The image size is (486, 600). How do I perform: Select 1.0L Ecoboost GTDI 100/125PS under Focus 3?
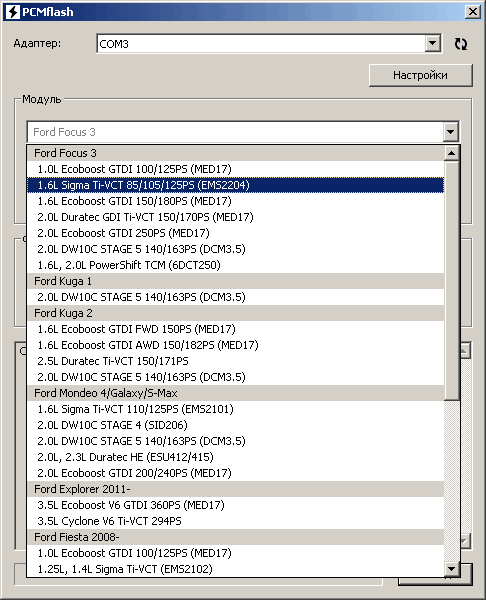[x=235, y=169]
